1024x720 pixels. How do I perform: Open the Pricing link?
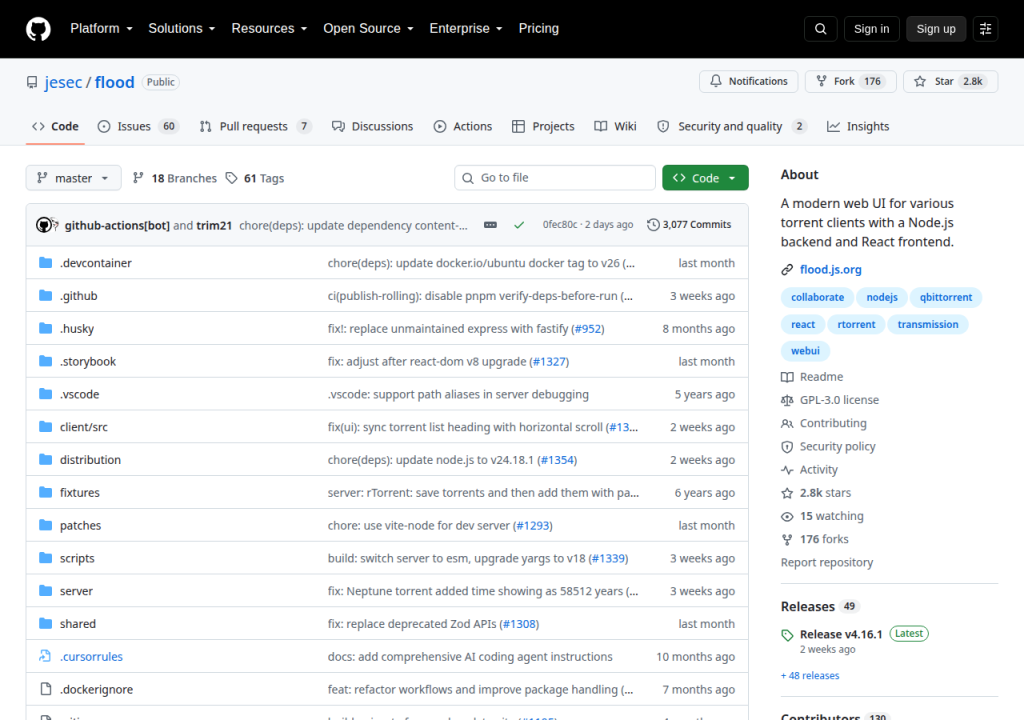click(x=539, y=29)
